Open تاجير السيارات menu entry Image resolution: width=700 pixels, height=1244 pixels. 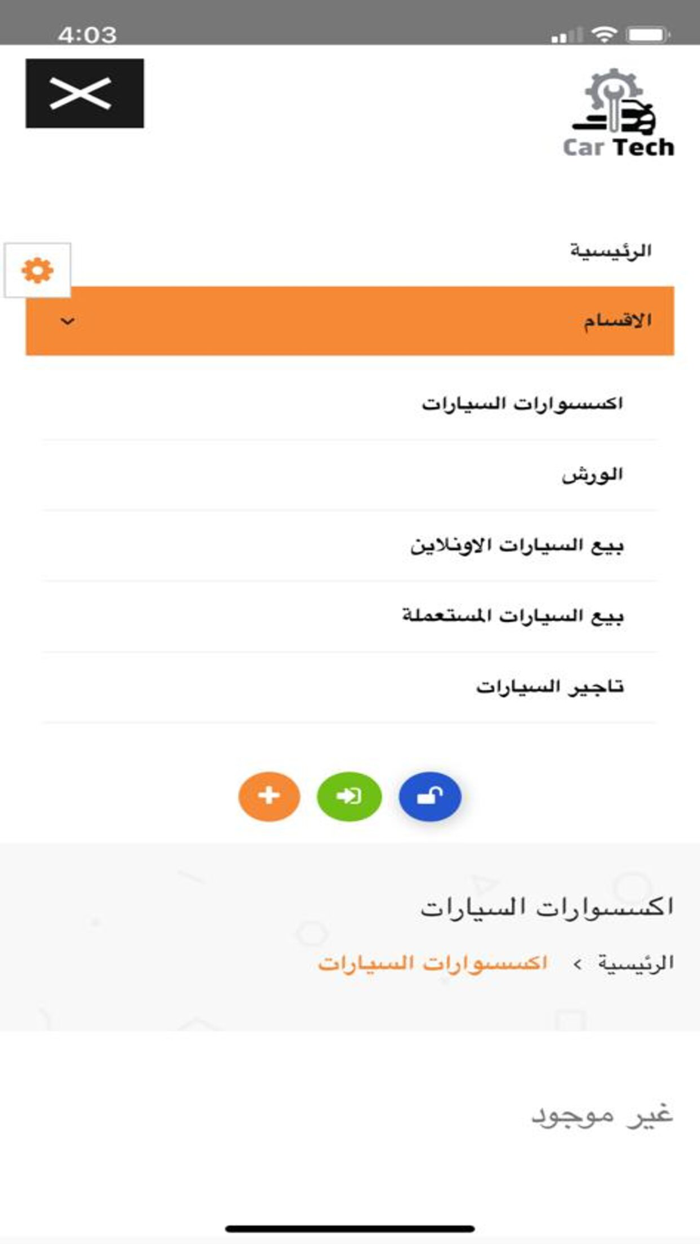[549, 688]
